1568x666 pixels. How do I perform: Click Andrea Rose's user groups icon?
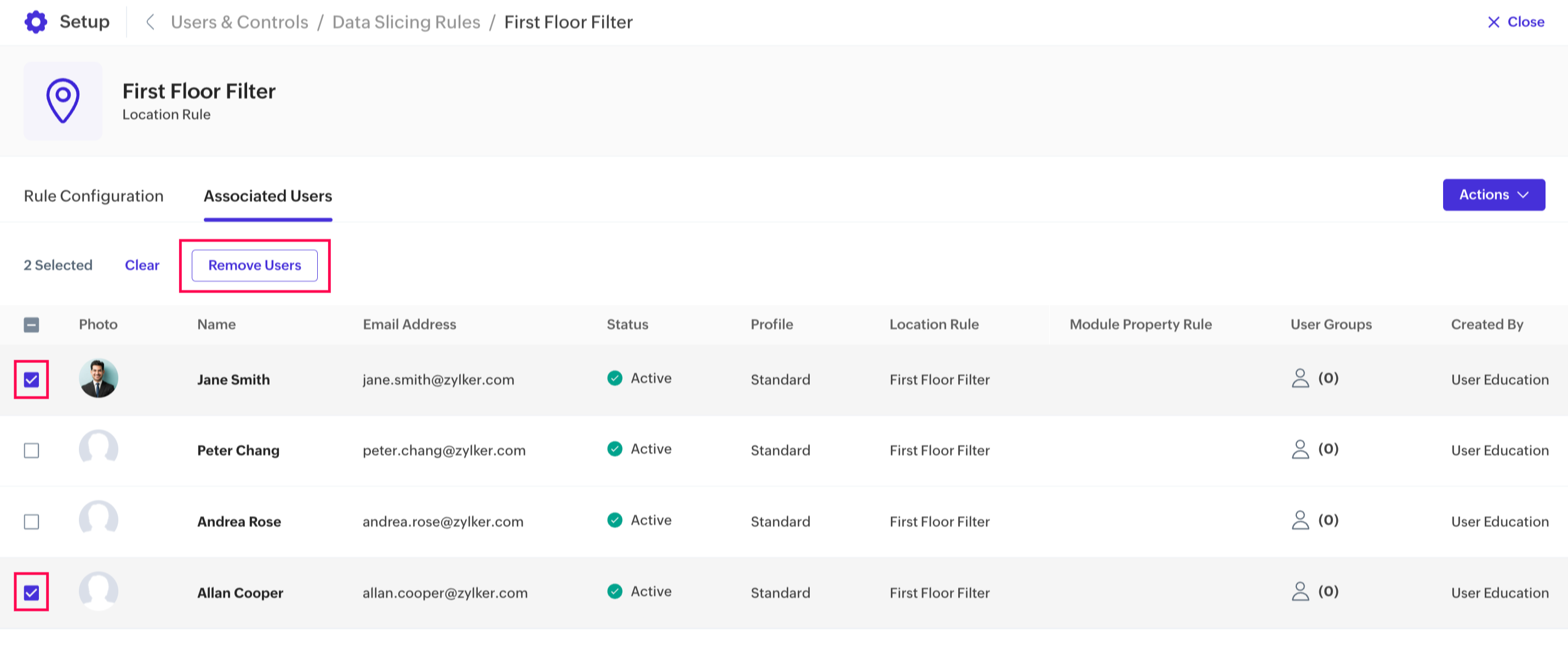pyautogui.click(x=1300, y=521)
